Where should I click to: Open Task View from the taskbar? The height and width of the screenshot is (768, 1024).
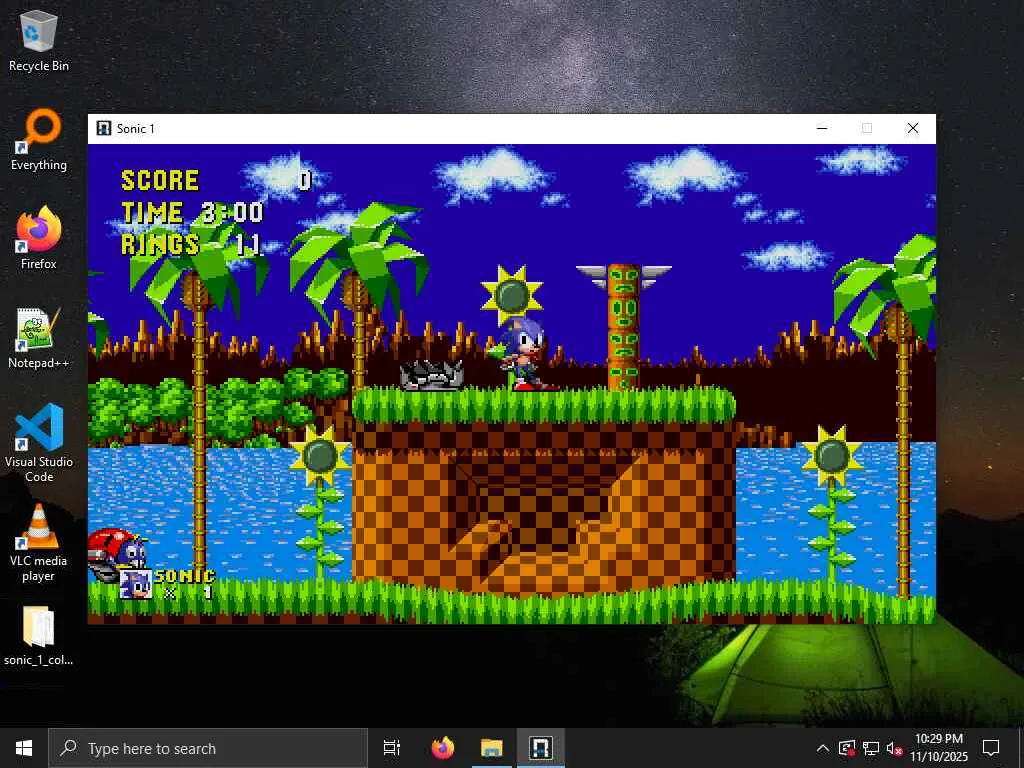391,748
